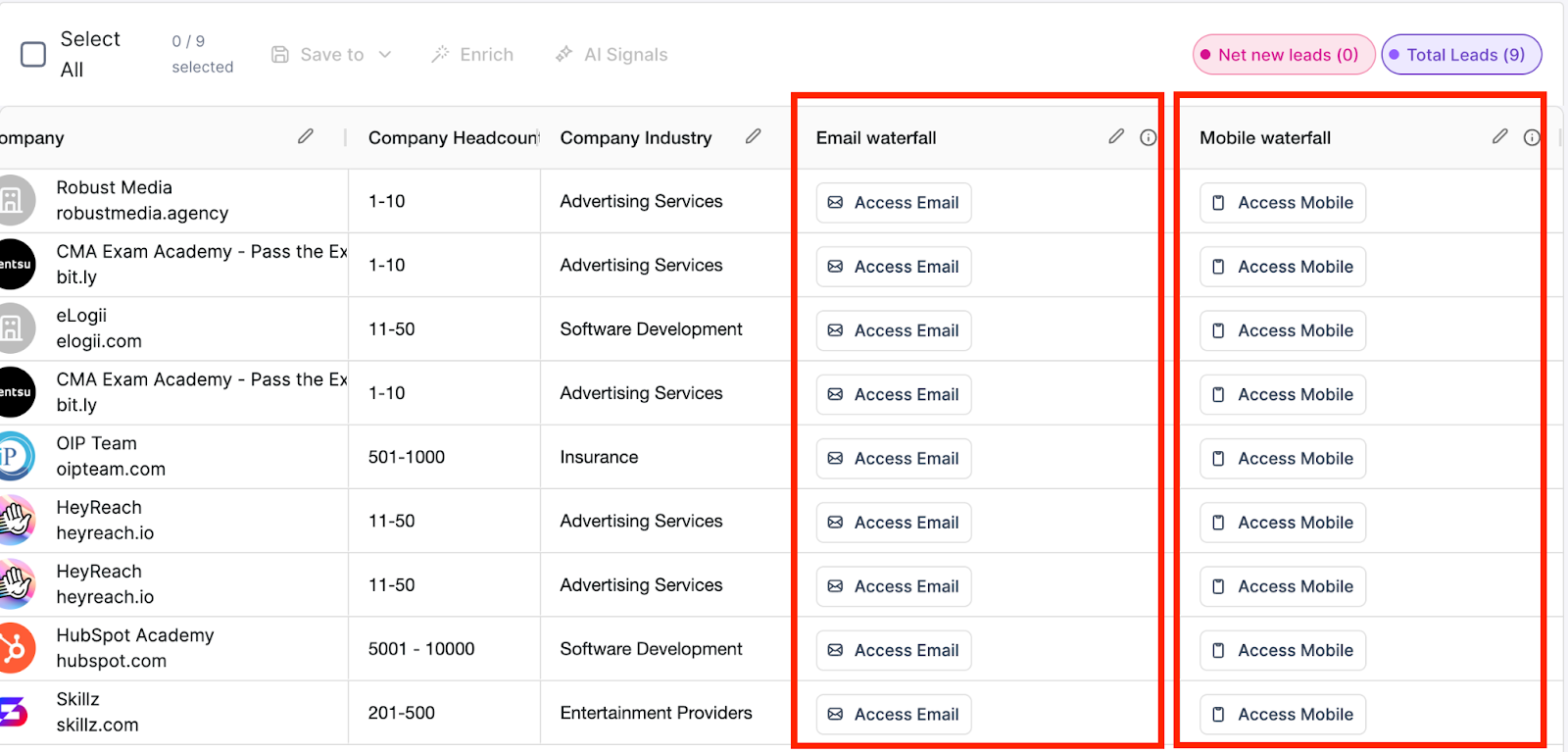Edit the Company Industry column pencil icon
1568x752 pixels.
[753, 136]
